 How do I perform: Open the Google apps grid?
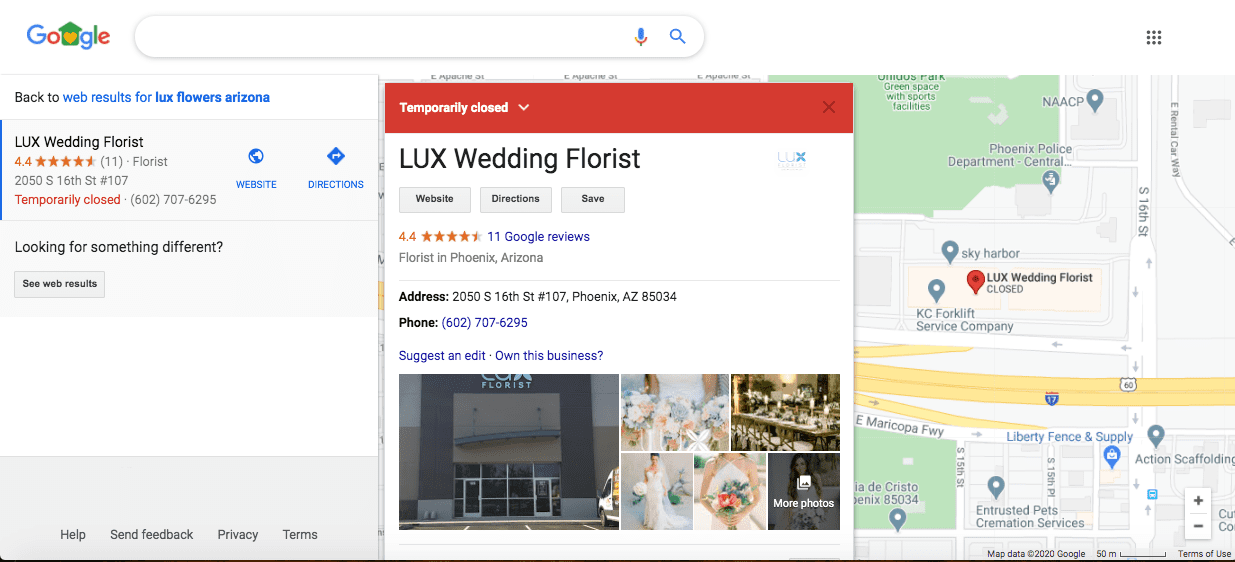(x=1153, y=38)
